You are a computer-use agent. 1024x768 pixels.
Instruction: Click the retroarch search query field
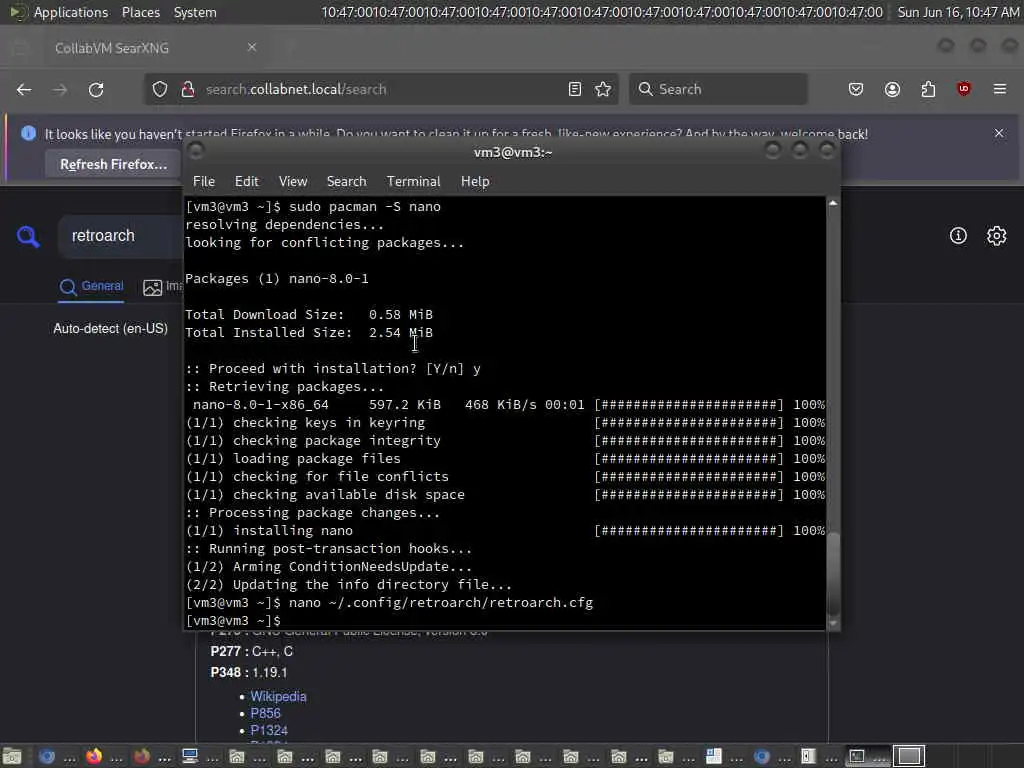pyautogui.click(x=118, y=236)
